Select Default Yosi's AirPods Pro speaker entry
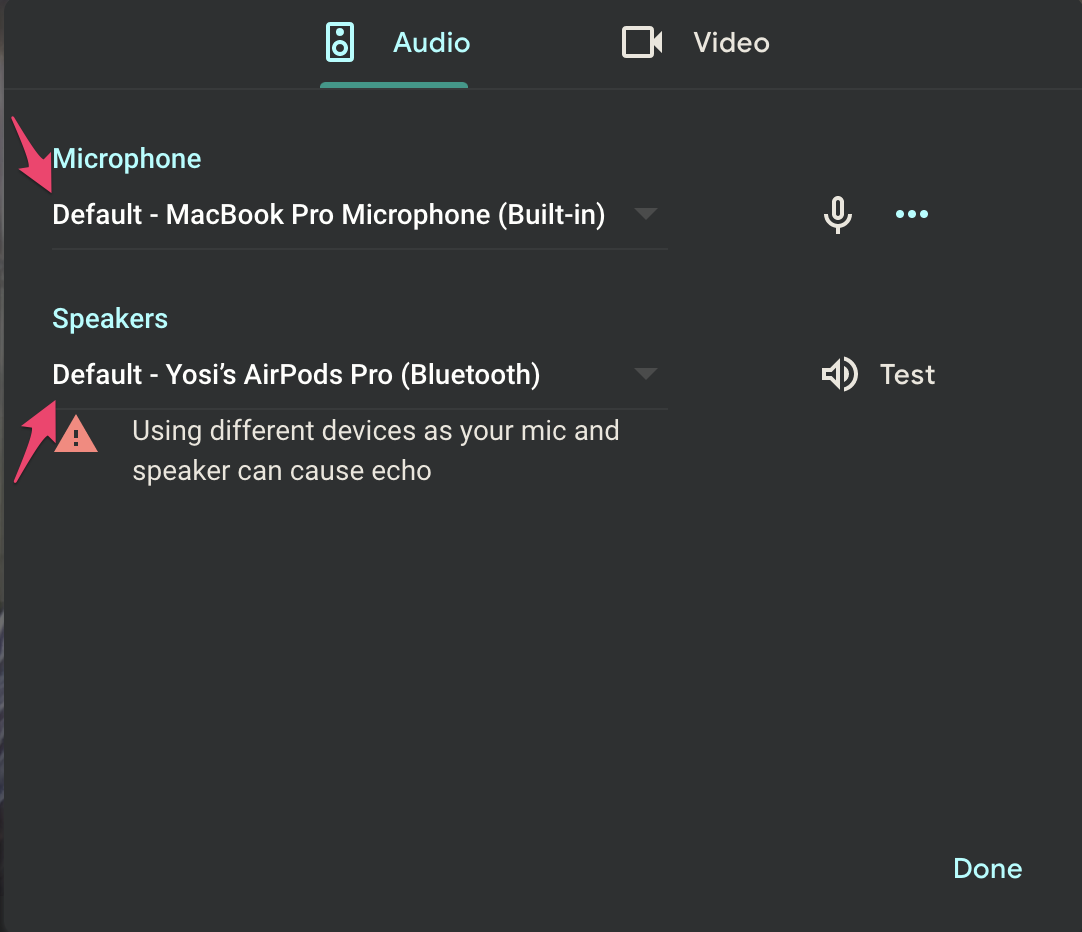Screen dimensions: 1082x932 coord(296,374)
